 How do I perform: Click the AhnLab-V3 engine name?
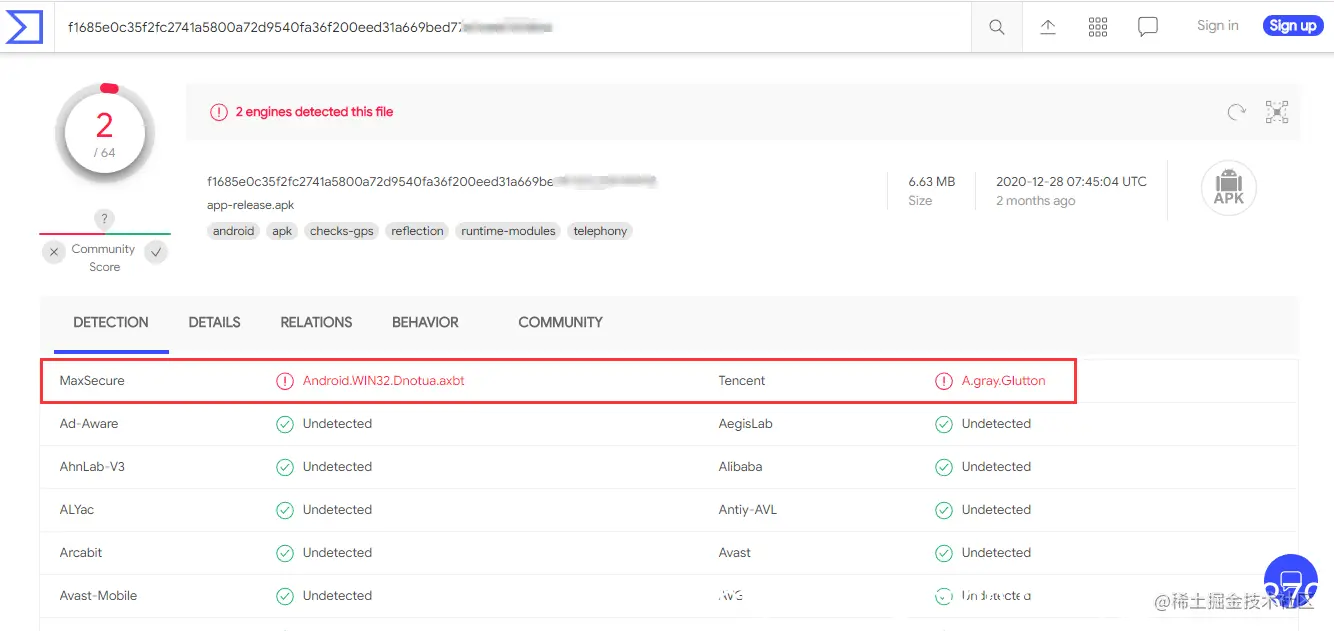coord(92,467)
